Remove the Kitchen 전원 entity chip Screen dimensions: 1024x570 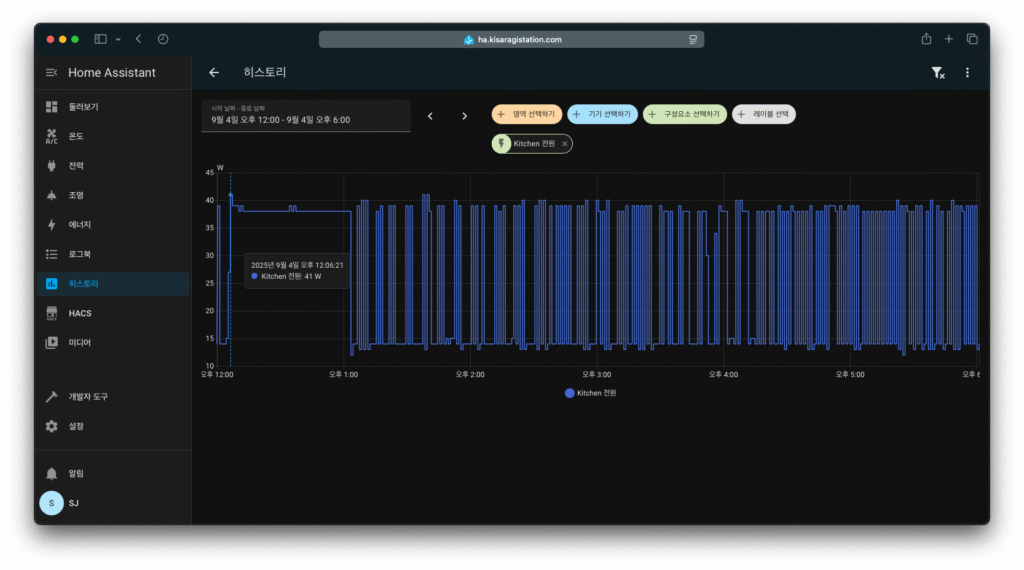point(565,144)
